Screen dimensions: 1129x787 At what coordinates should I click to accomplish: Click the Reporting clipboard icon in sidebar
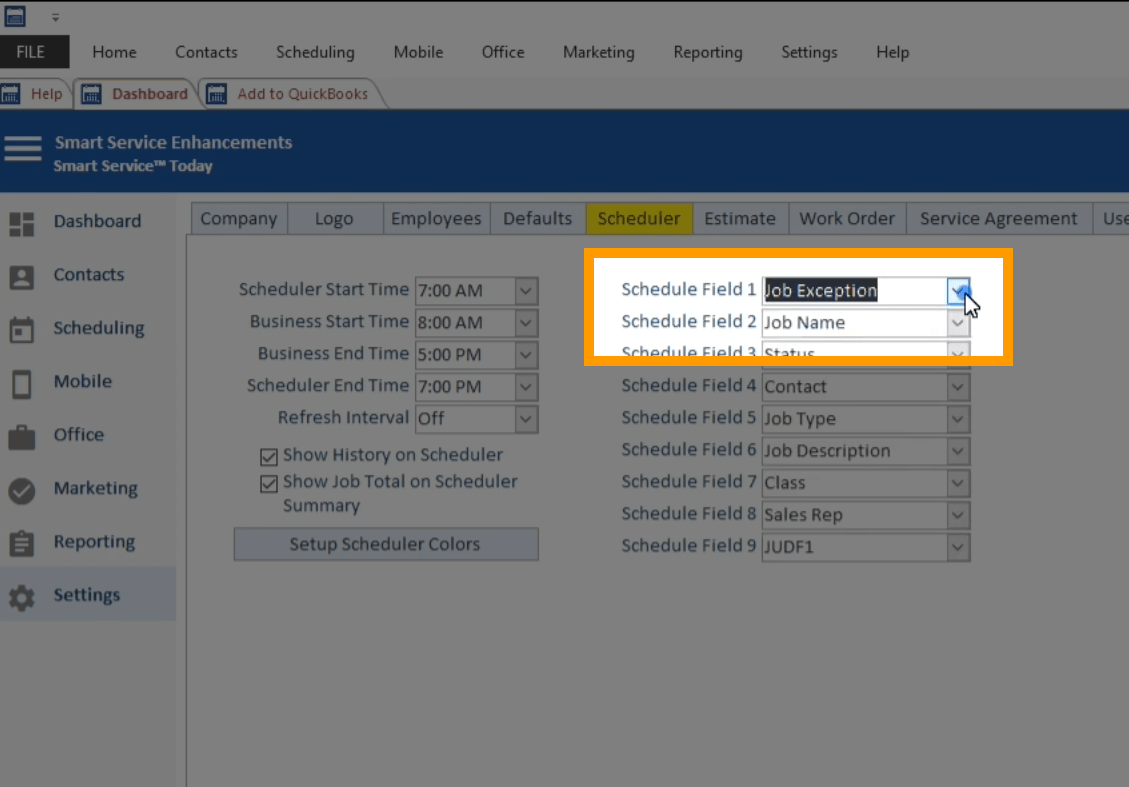[x=22, y=544]
